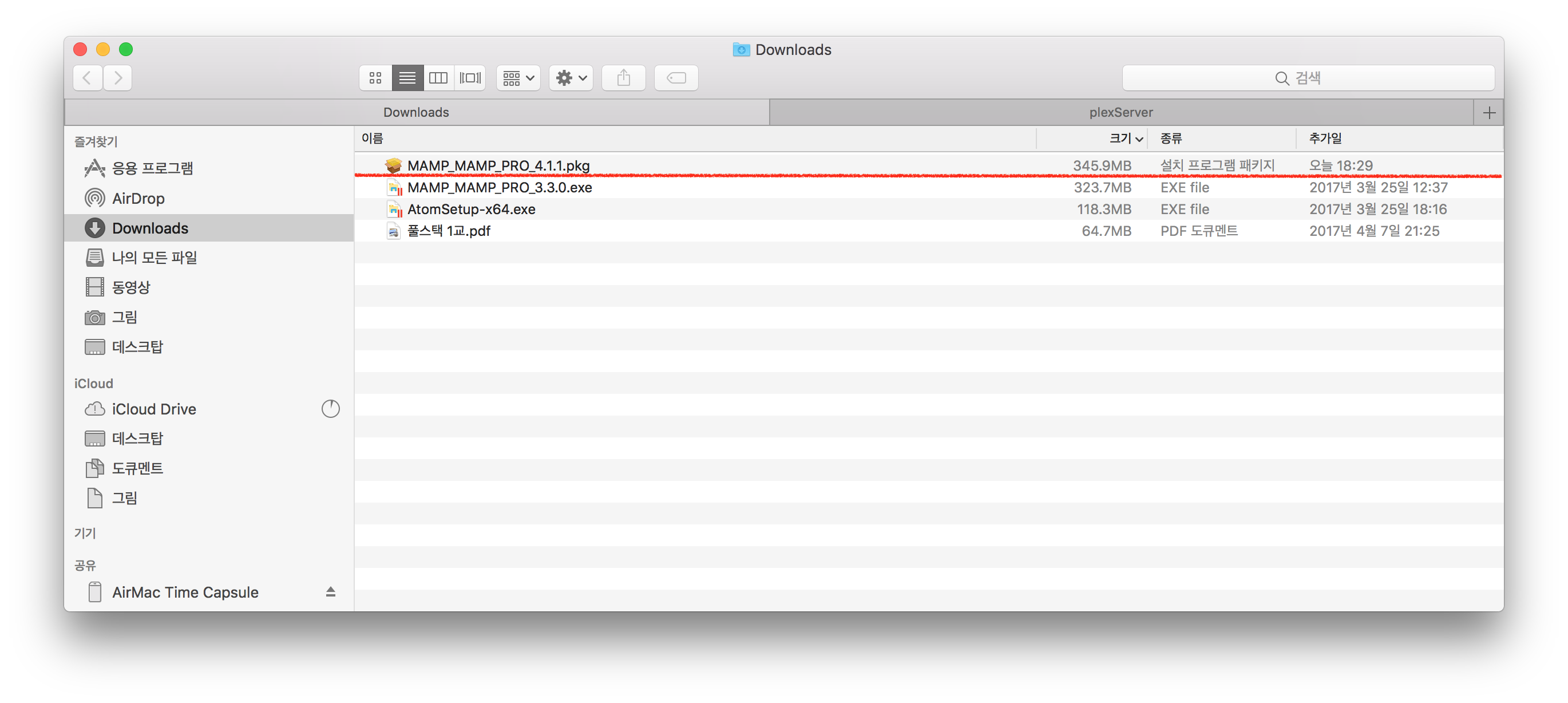Click the 오늘 18:29 date cell

coord(1341,165)
